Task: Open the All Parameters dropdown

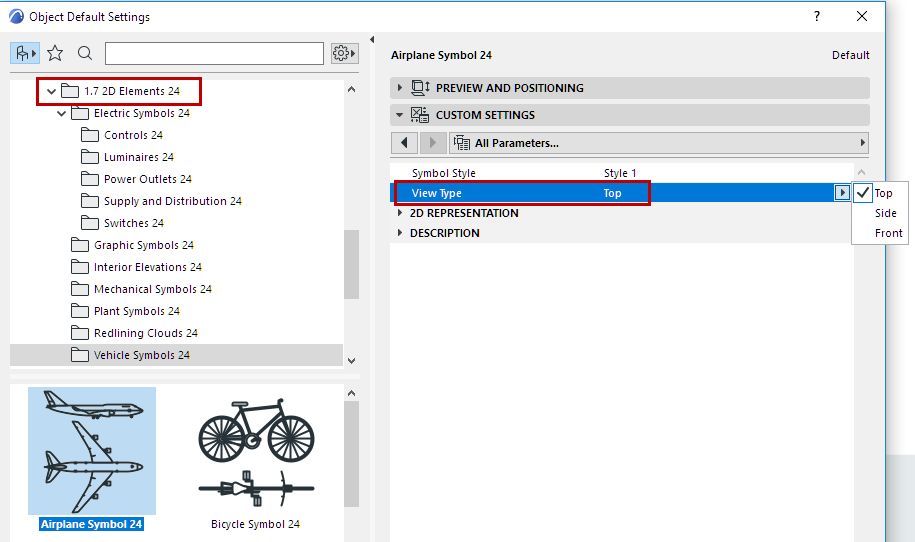Action: pyautogui.click(x=659, y=143)
